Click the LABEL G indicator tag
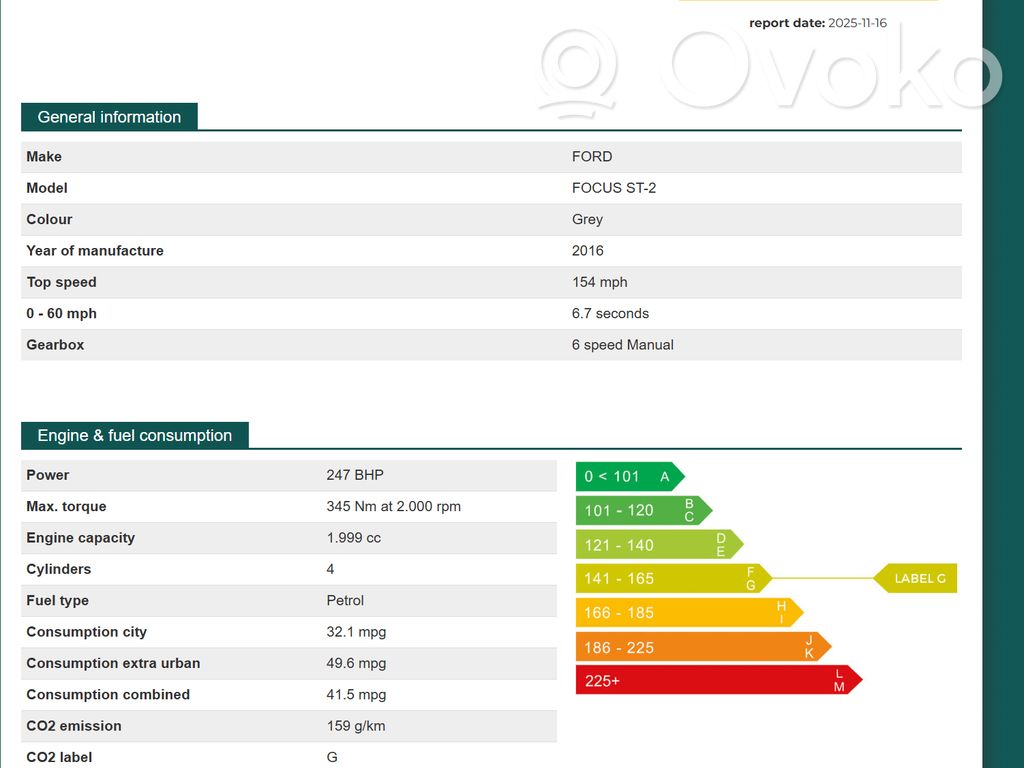 point(915,579)
